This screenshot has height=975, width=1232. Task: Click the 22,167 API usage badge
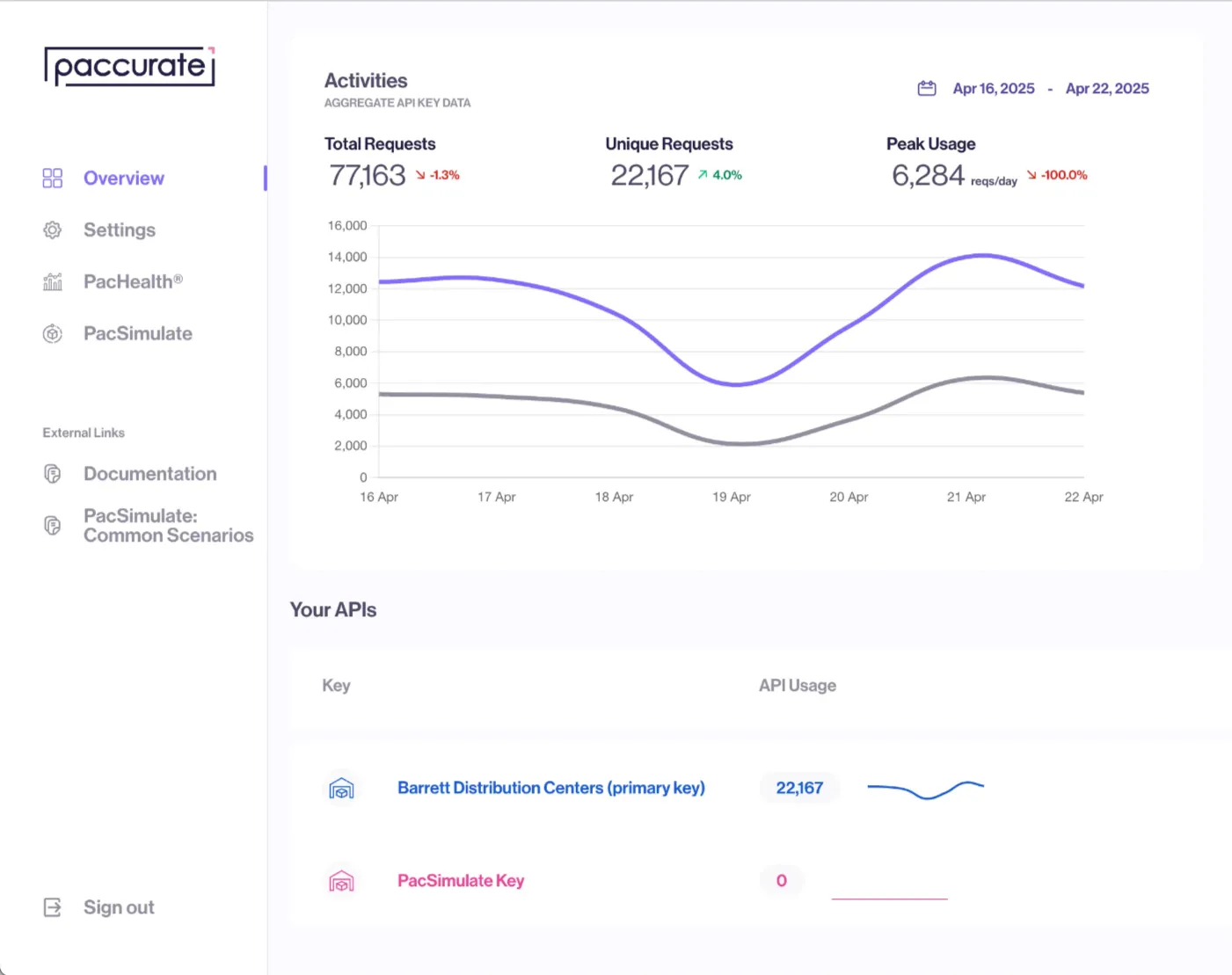tap(800, 788)
